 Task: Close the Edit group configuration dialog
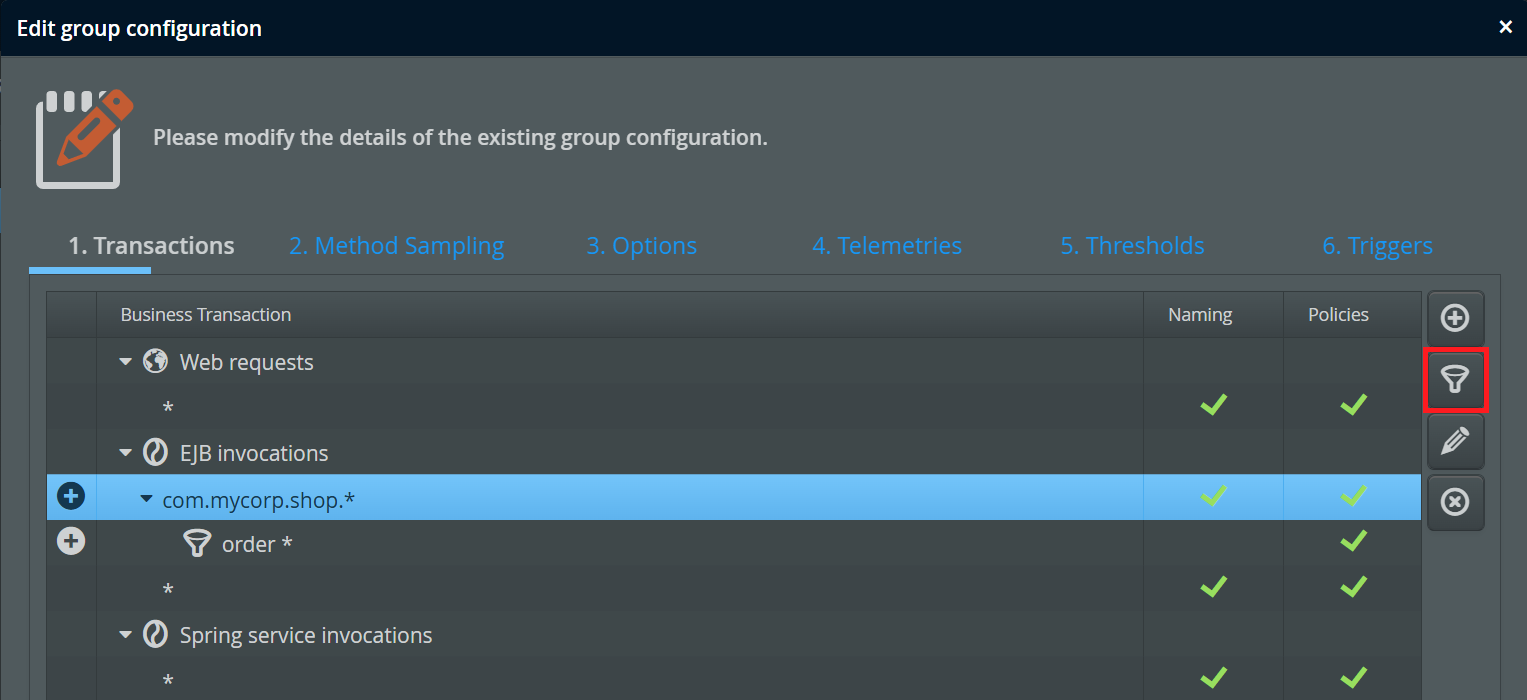[x=1505, y=27]
